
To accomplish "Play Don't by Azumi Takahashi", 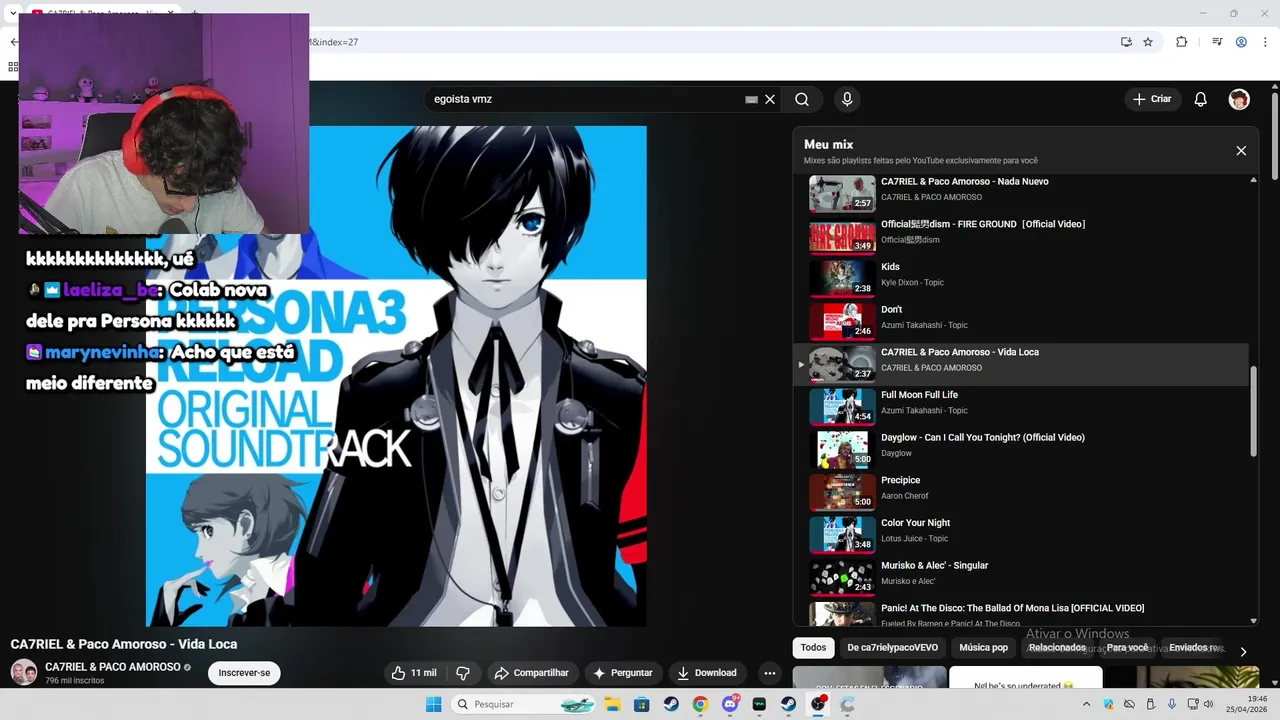I will [x=1022, y=322].
